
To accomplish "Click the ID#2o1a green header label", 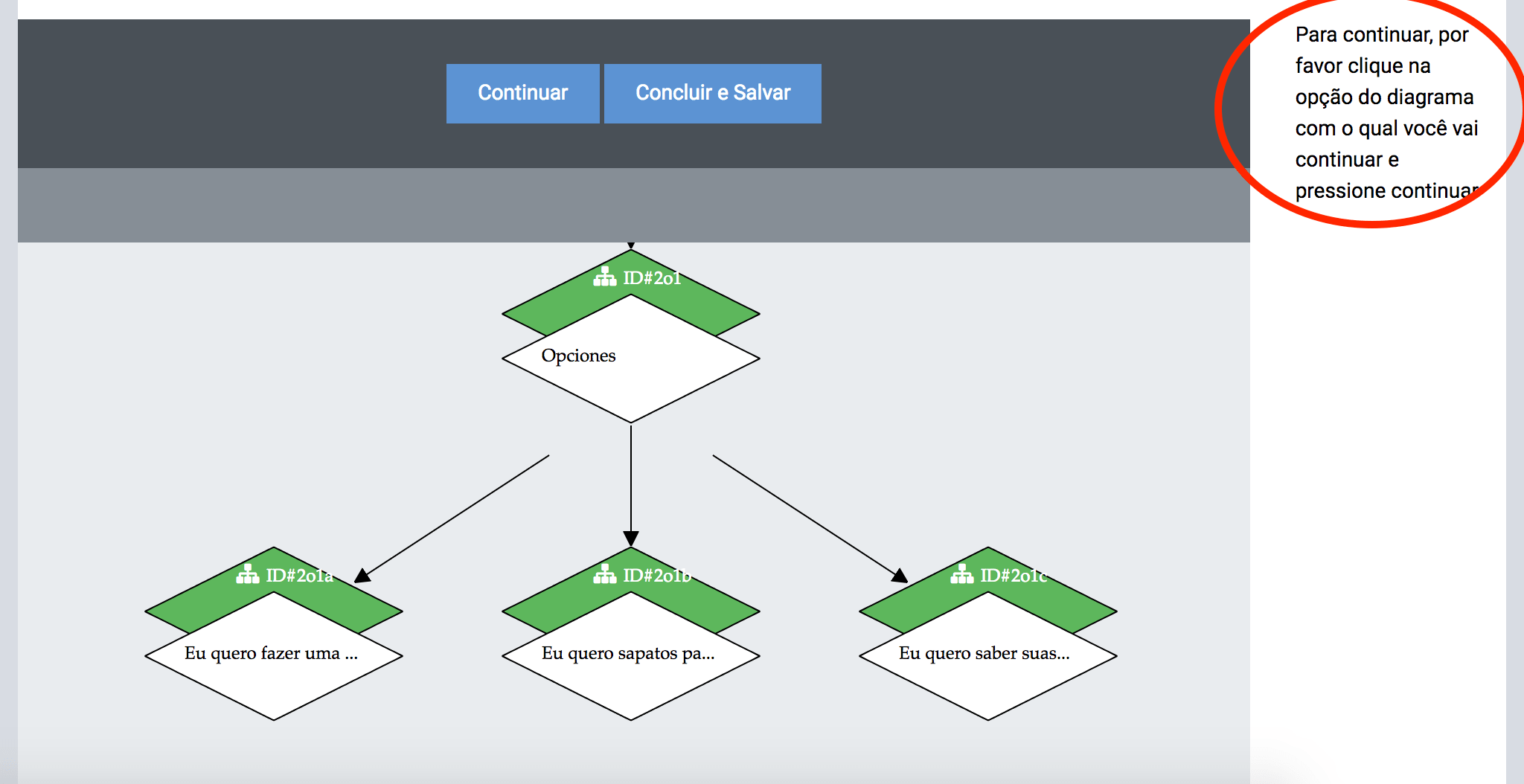I will click(300, 575).
